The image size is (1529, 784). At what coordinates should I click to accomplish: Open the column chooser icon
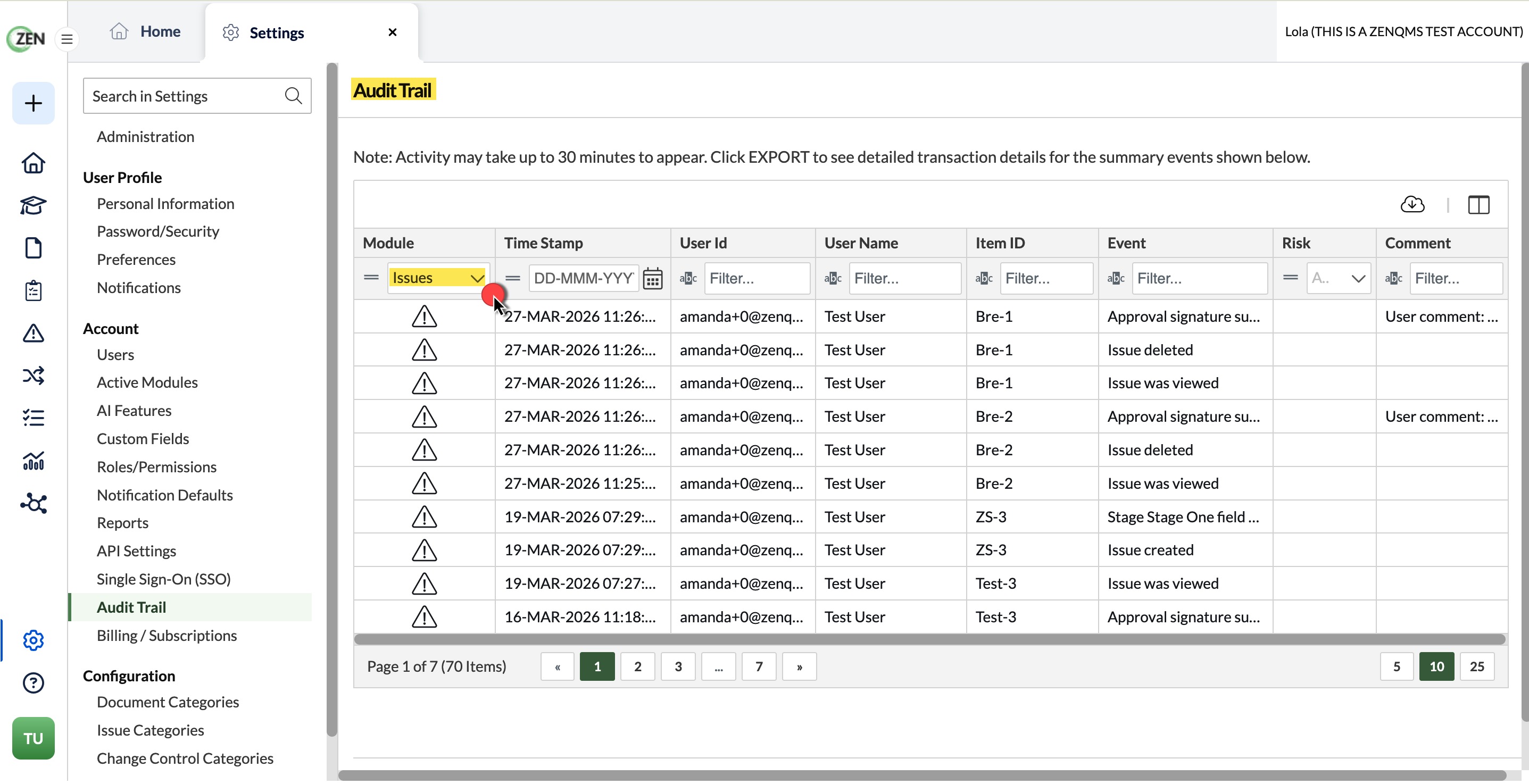(x=1478, y=205)
